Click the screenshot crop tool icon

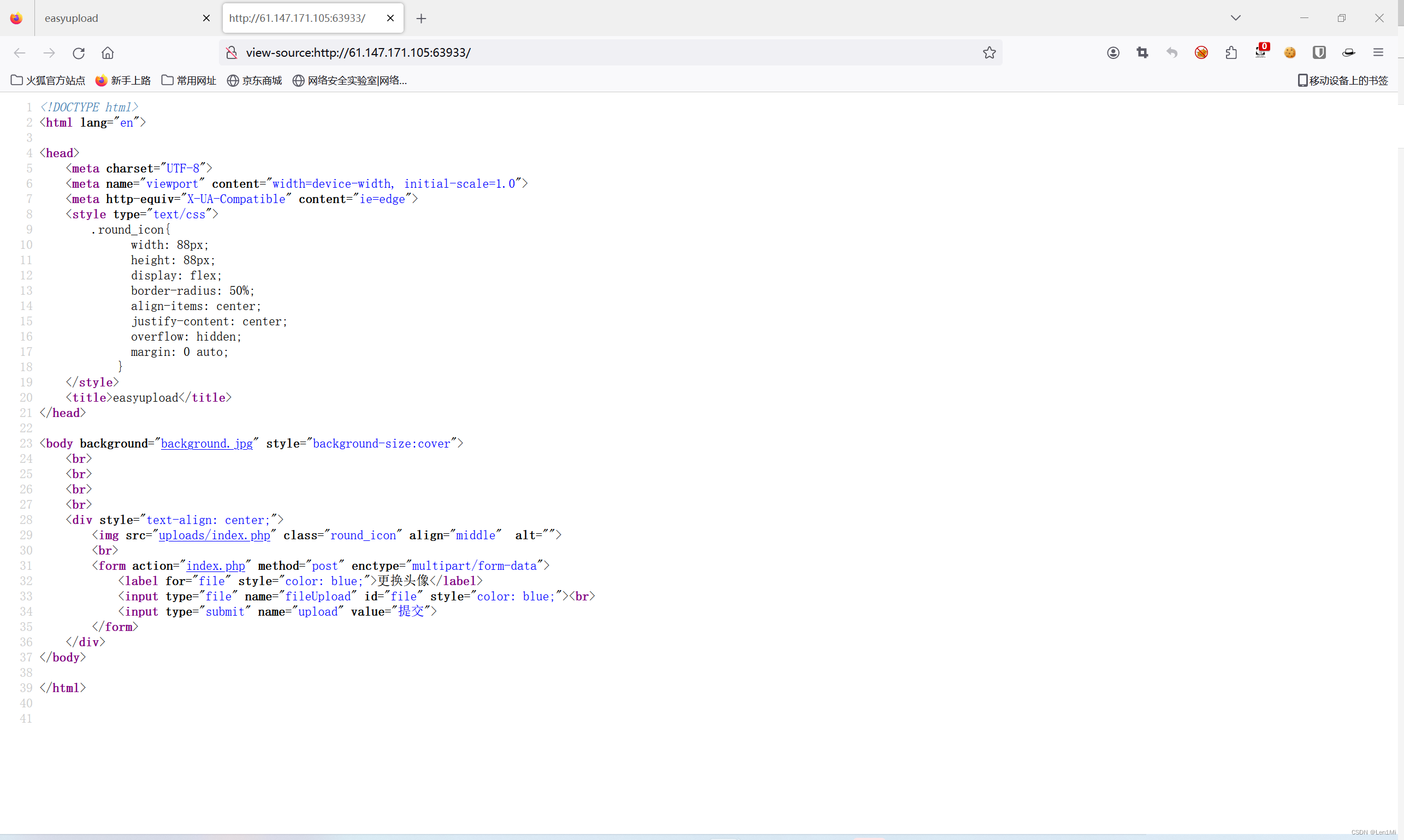(x=1142, y=52)
